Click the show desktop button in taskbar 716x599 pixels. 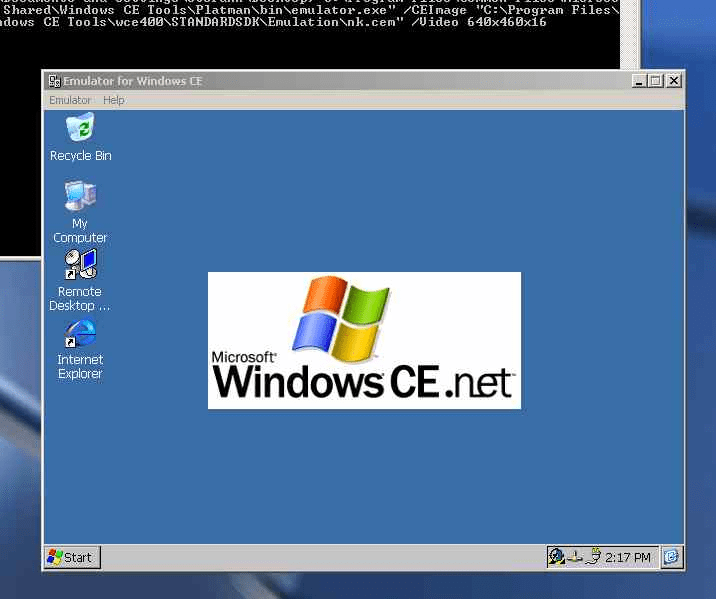click(x=671, y=557)
